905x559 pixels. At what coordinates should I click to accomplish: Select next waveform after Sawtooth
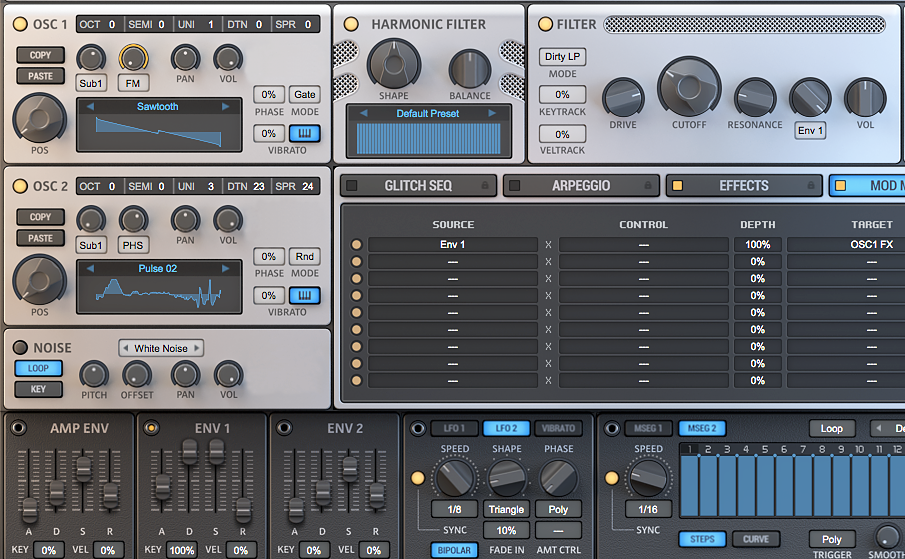pyautogui.click(x=226, y=107)
